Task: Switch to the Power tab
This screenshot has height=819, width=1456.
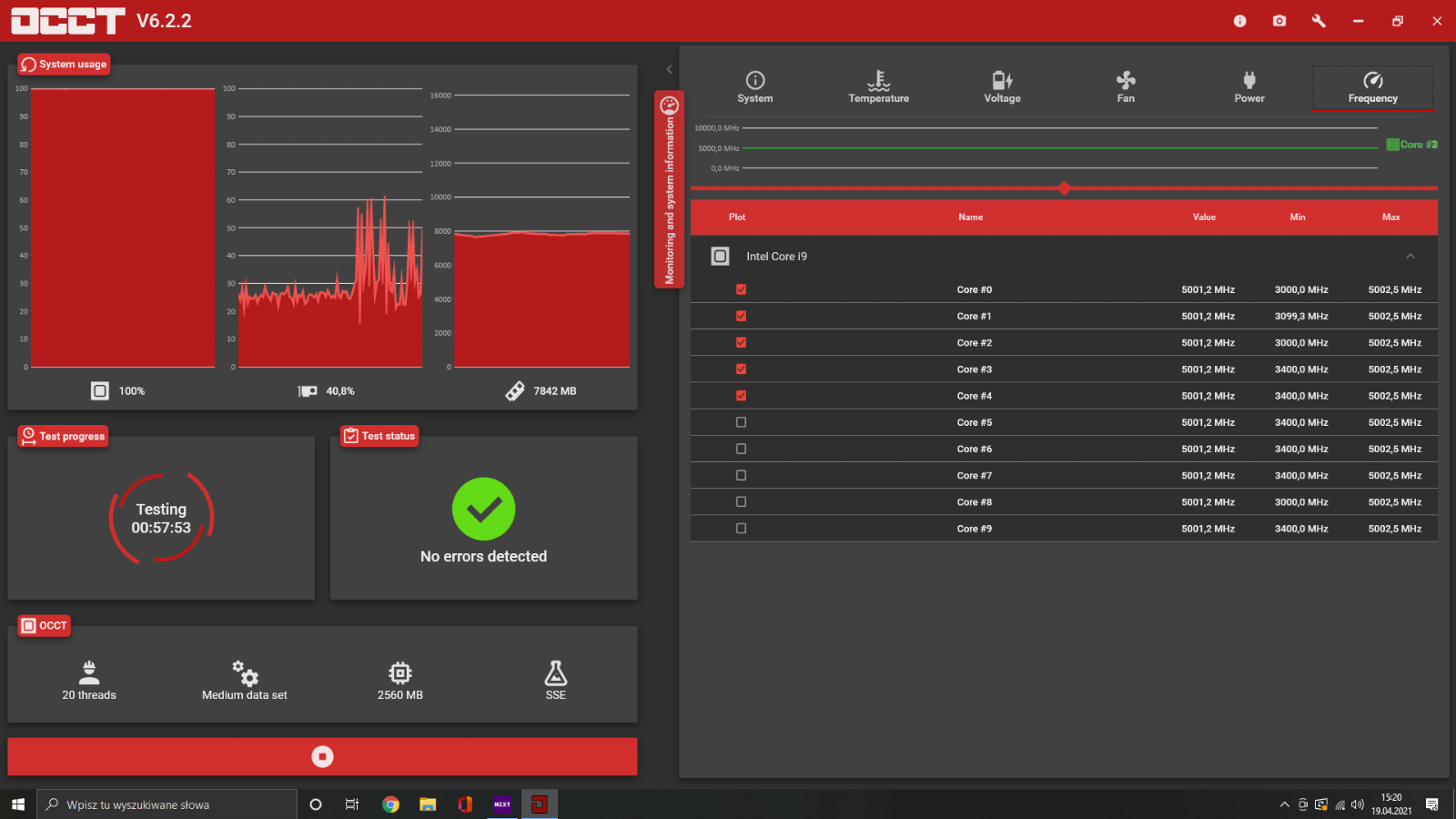Action: tap(1249, 87)
